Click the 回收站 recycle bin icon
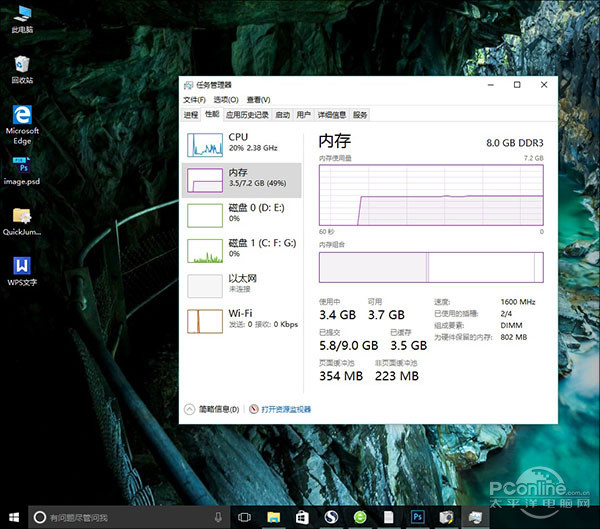 (x=22, y=70)
